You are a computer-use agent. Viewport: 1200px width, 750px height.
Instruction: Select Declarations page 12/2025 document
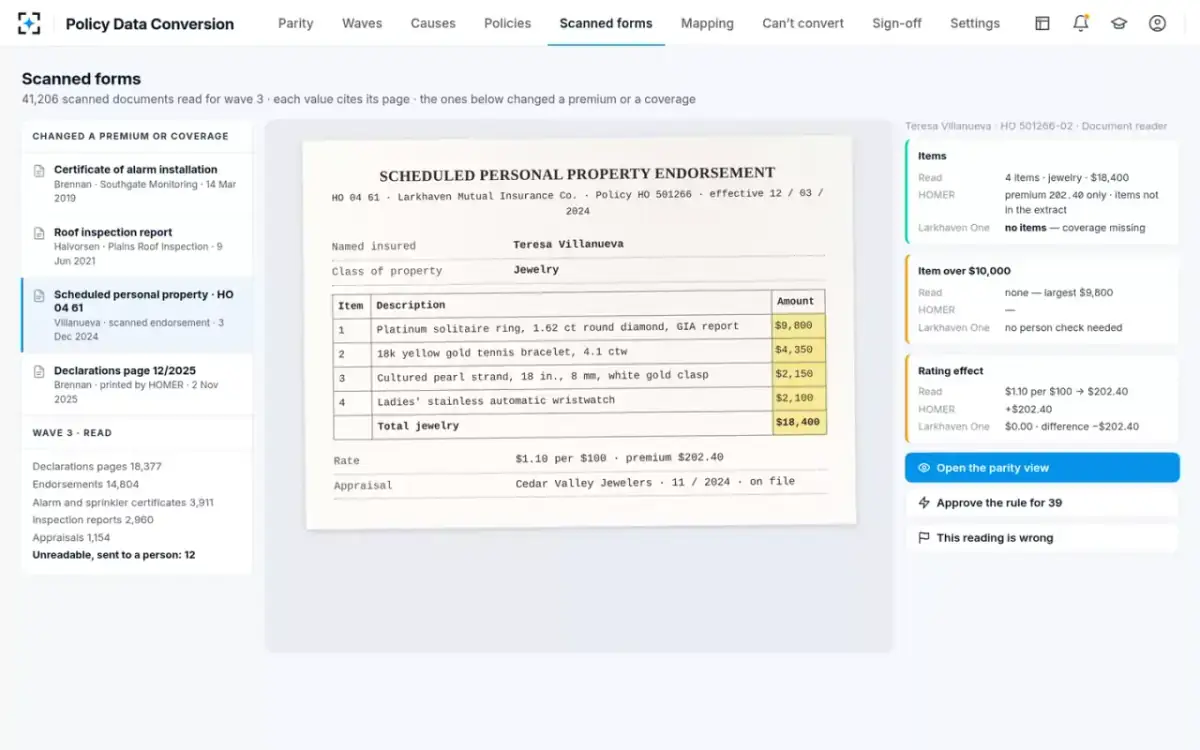tap(137, 384)
